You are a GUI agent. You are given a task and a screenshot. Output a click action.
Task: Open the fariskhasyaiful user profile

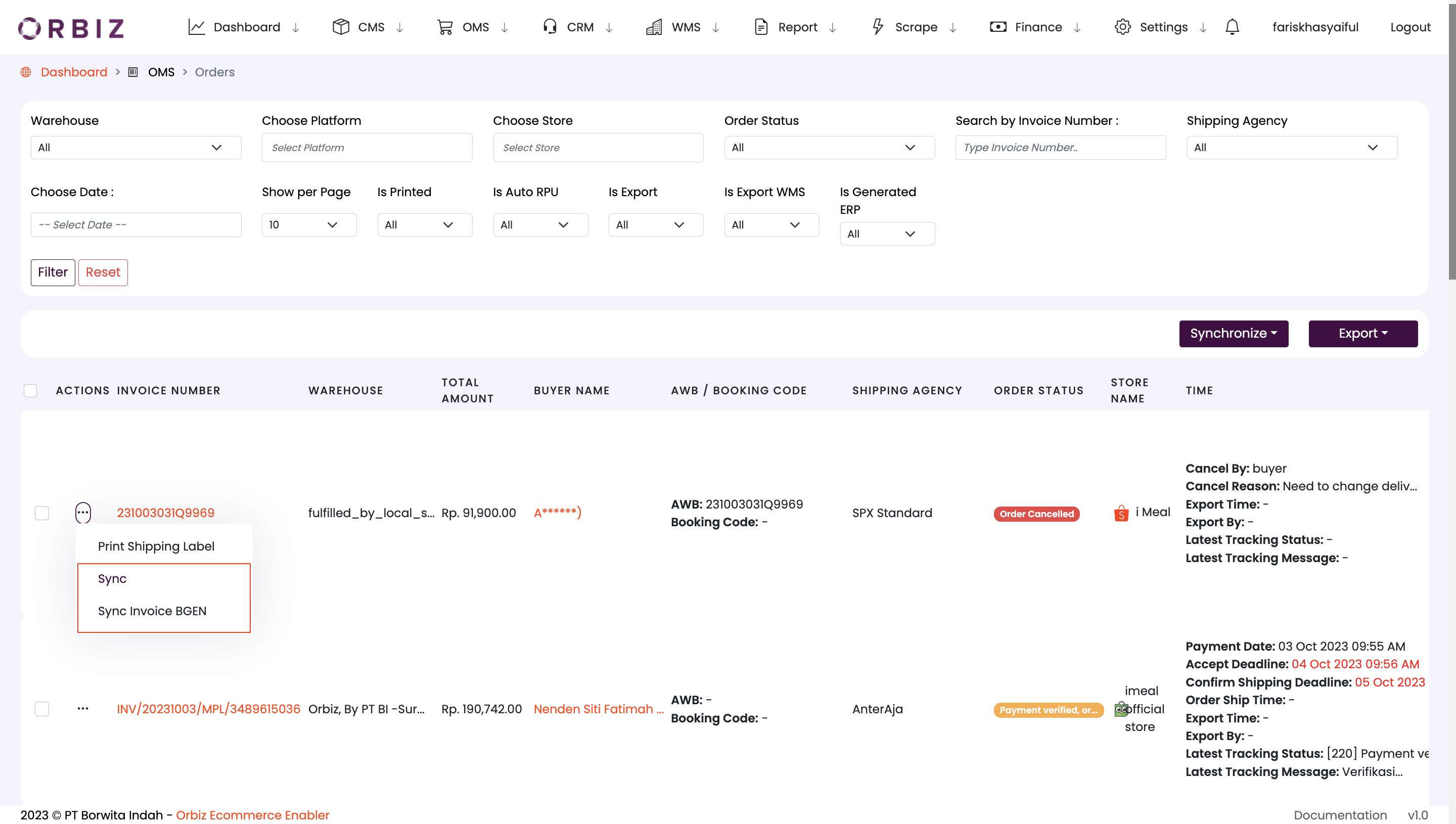tap(1315, 28)
